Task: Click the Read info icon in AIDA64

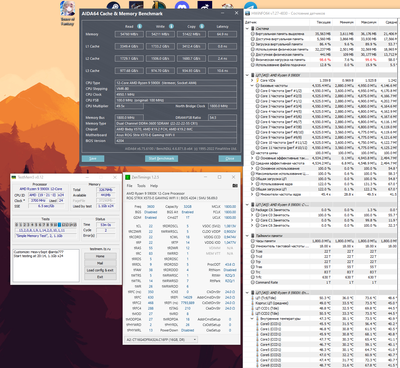Action: tap(140, 26)
